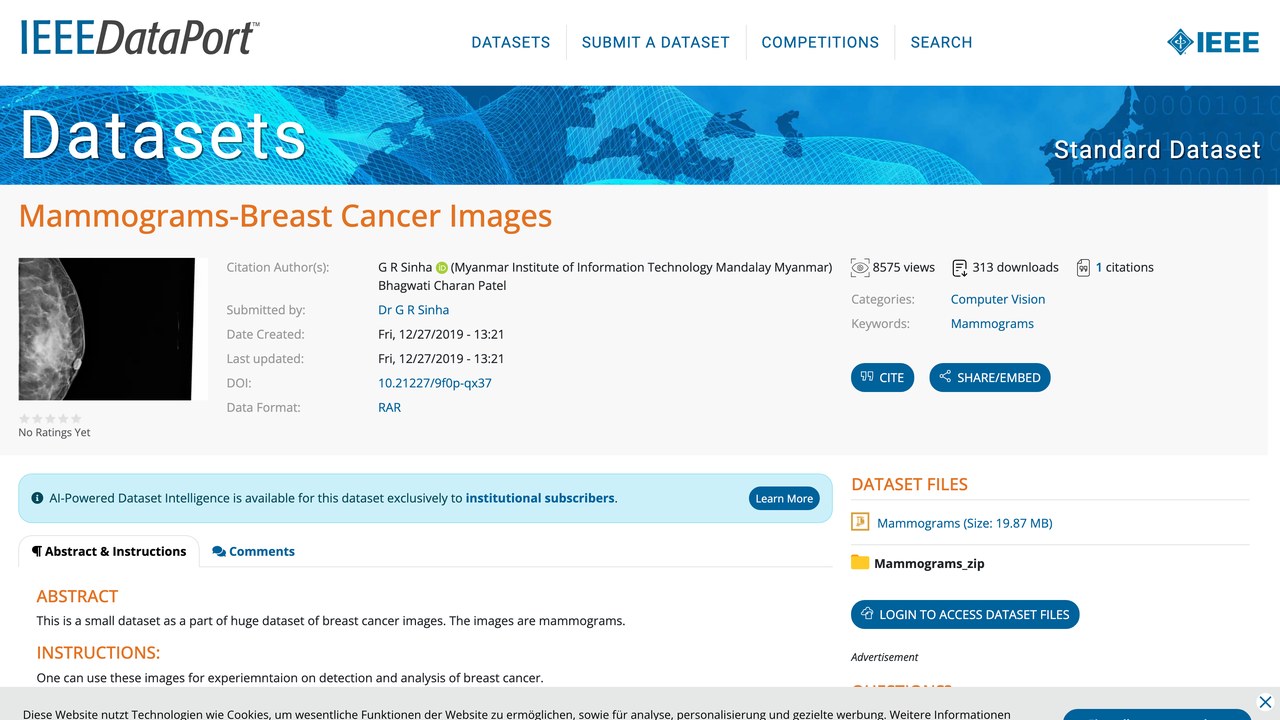
Task: Click the Mammograms archive file icon
Action: (x=860, y=522)
